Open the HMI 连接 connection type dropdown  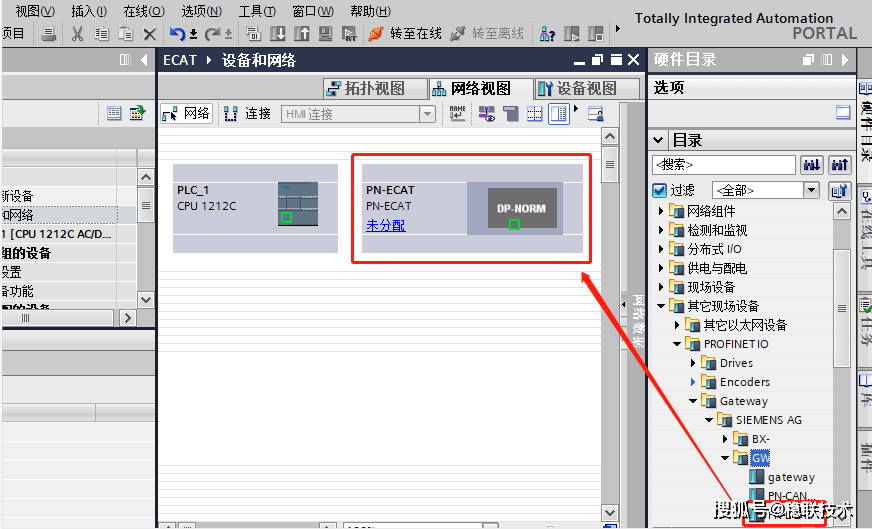(x=427, y=114)
